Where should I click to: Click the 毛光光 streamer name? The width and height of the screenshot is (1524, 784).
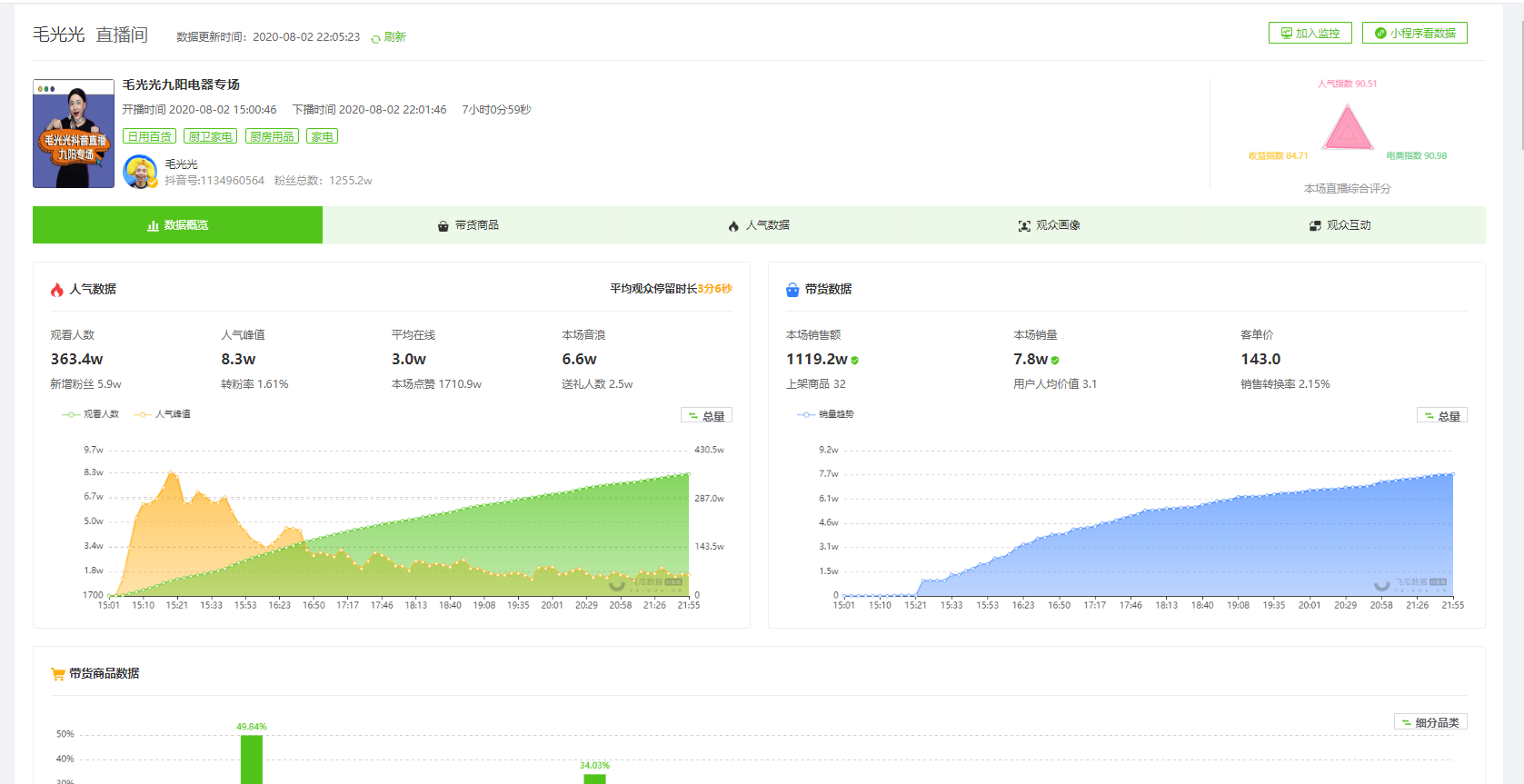(x=181, y=164)
